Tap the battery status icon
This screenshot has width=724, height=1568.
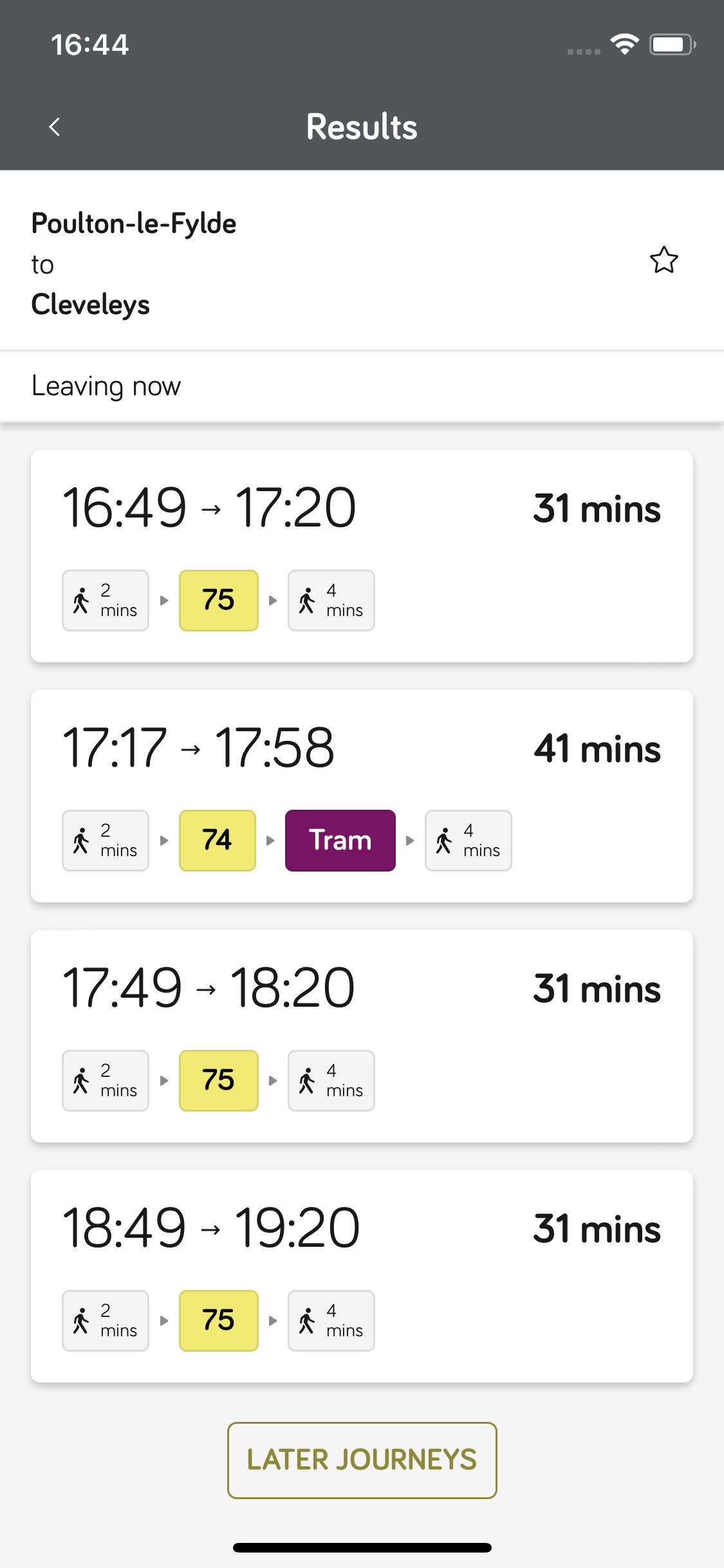672,44
